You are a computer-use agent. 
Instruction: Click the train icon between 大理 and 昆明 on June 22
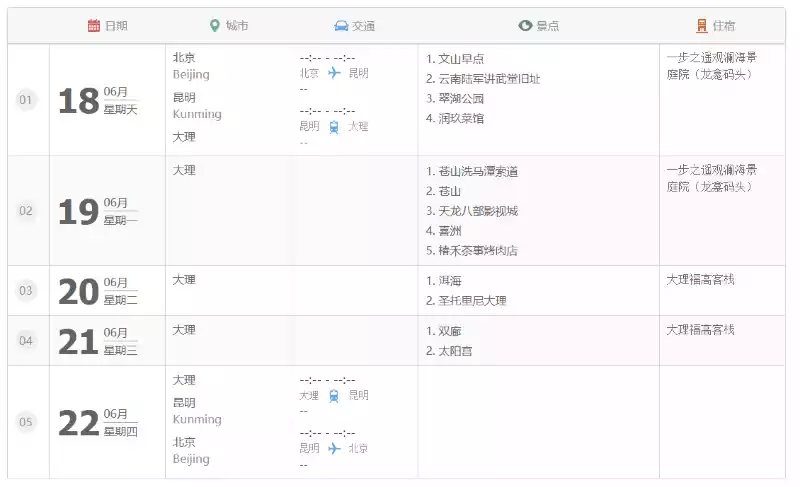(x=334, y=395)
